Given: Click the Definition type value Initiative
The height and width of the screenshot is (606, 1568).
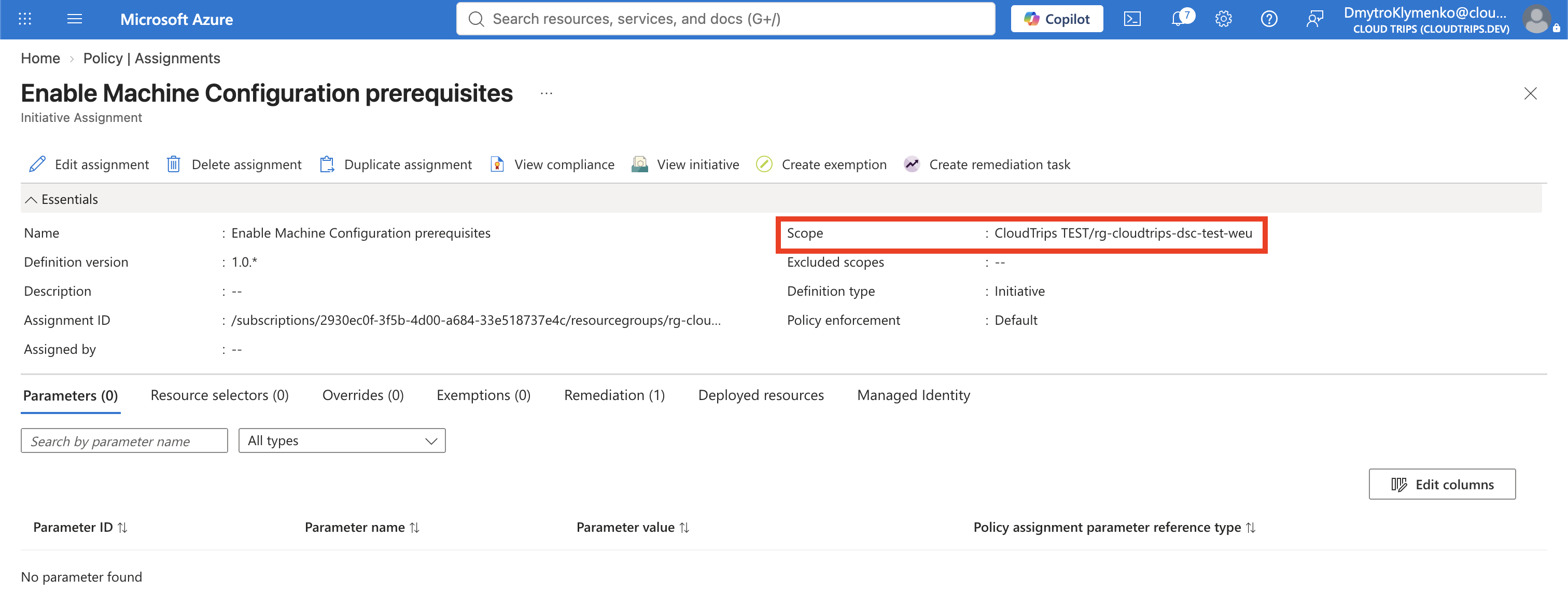Looking at the screenshot, I should (x=1019, y=291).
